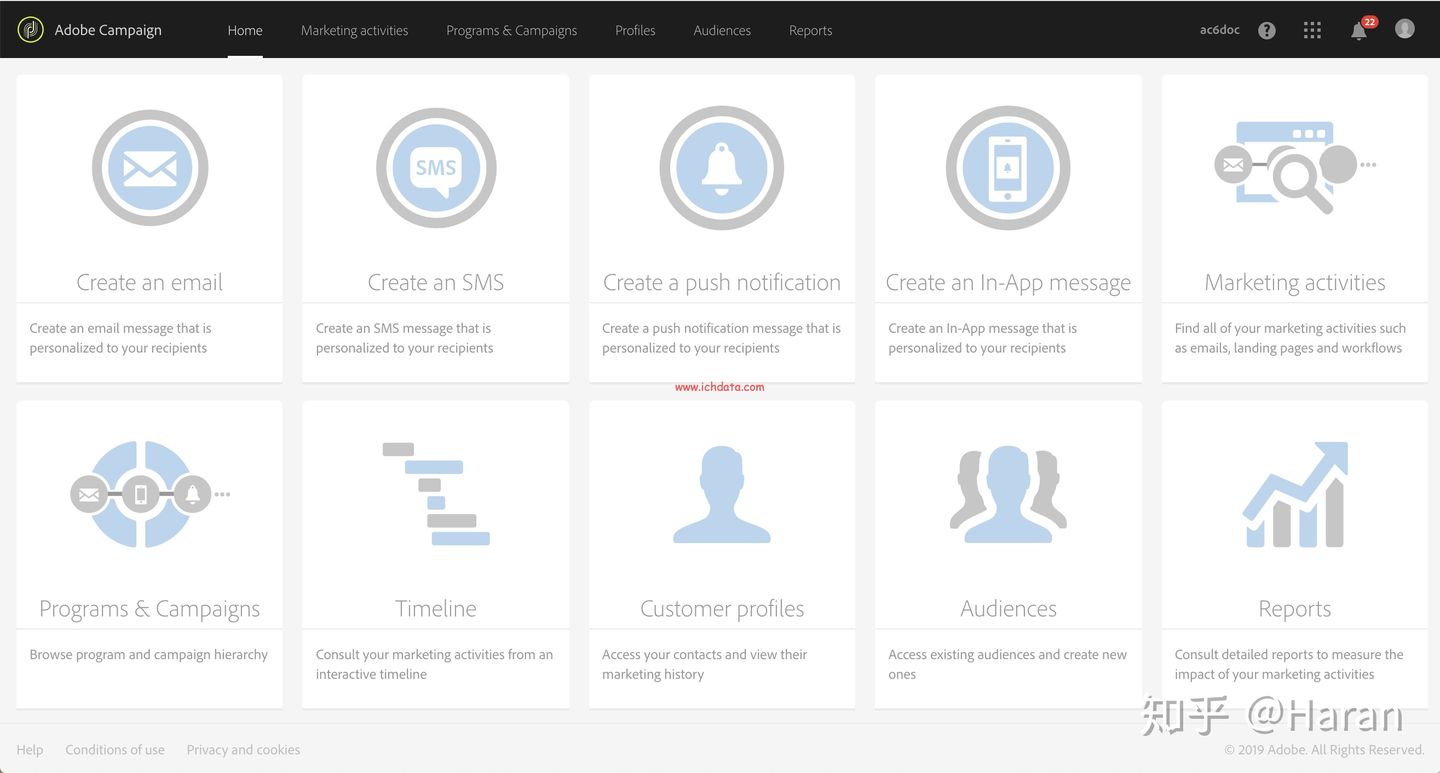The image size is (1440, 773).
Task: Click the magnifier Marketing activities icon
Action: pos(1295,166)
